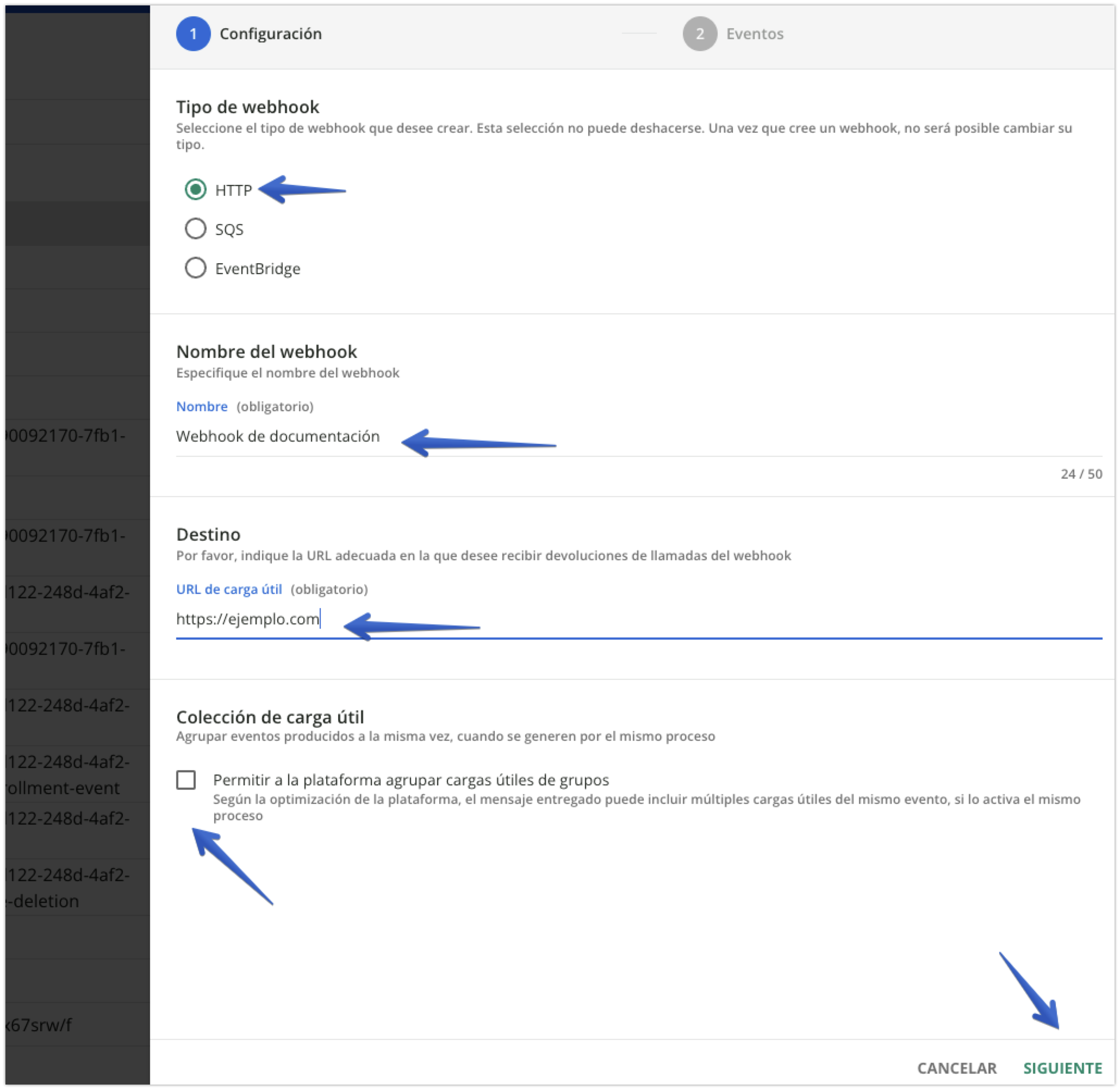Click the "k67srw/f" entry in the background list
This screenshot has height=1090, width=1120.
[39, 1025]
